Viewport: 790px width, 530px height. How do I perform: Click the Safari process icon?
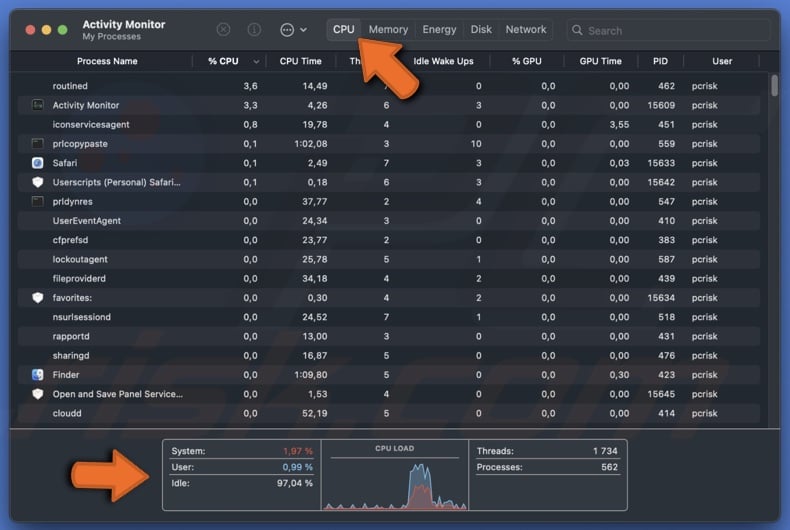click(x=38, y=163)
